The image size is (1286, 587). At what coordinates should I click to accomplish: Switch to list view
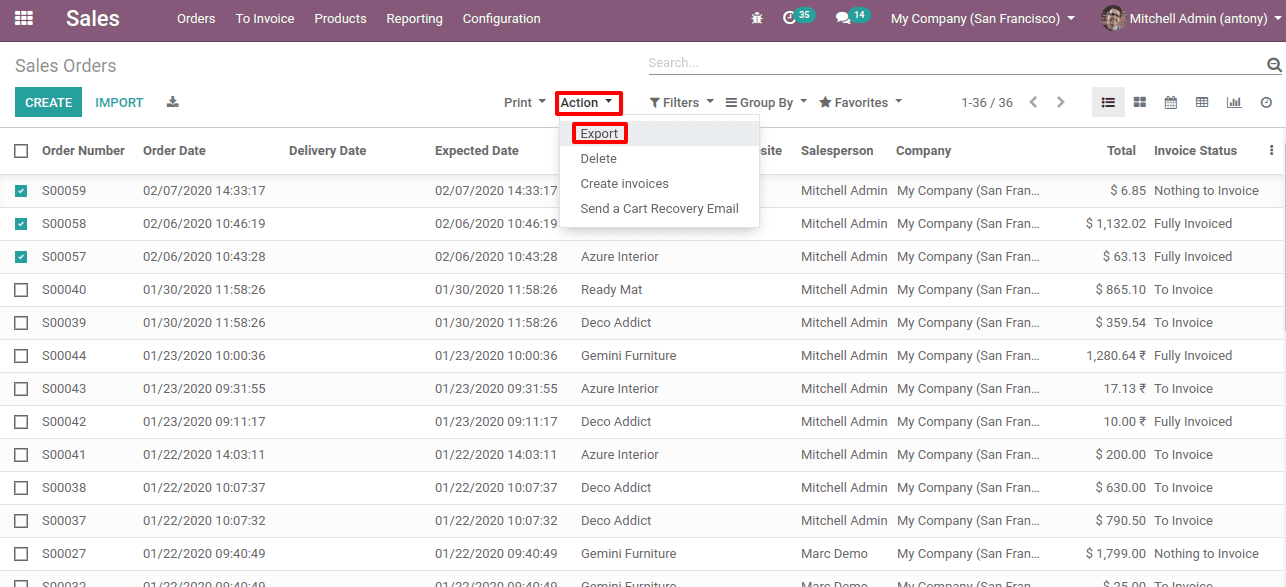pyautogui.click(x=1108, y=102)
